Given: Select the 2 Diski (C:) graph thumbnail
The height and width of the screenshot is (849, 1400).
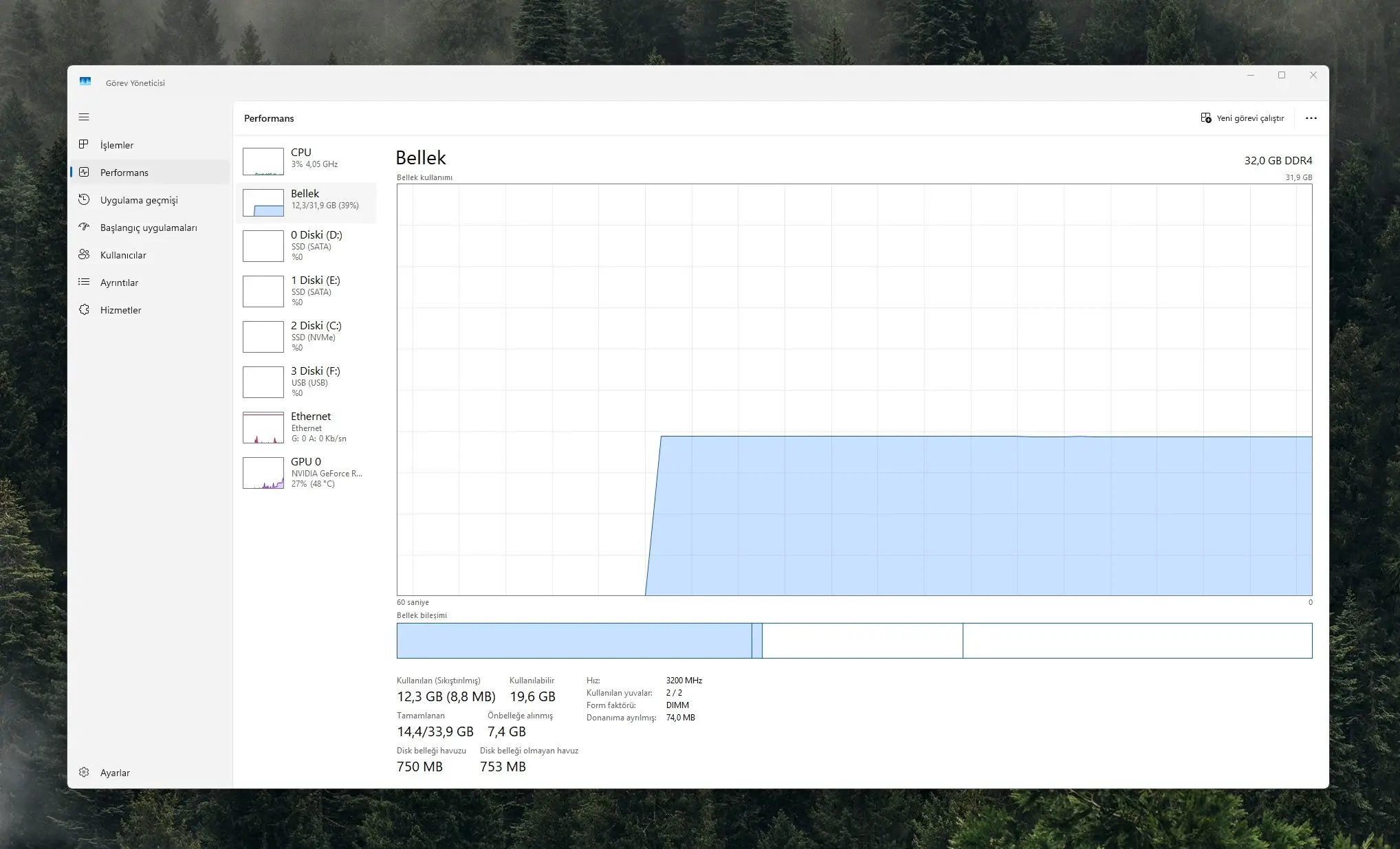Looking at the screenshot, I should (263, 337).
